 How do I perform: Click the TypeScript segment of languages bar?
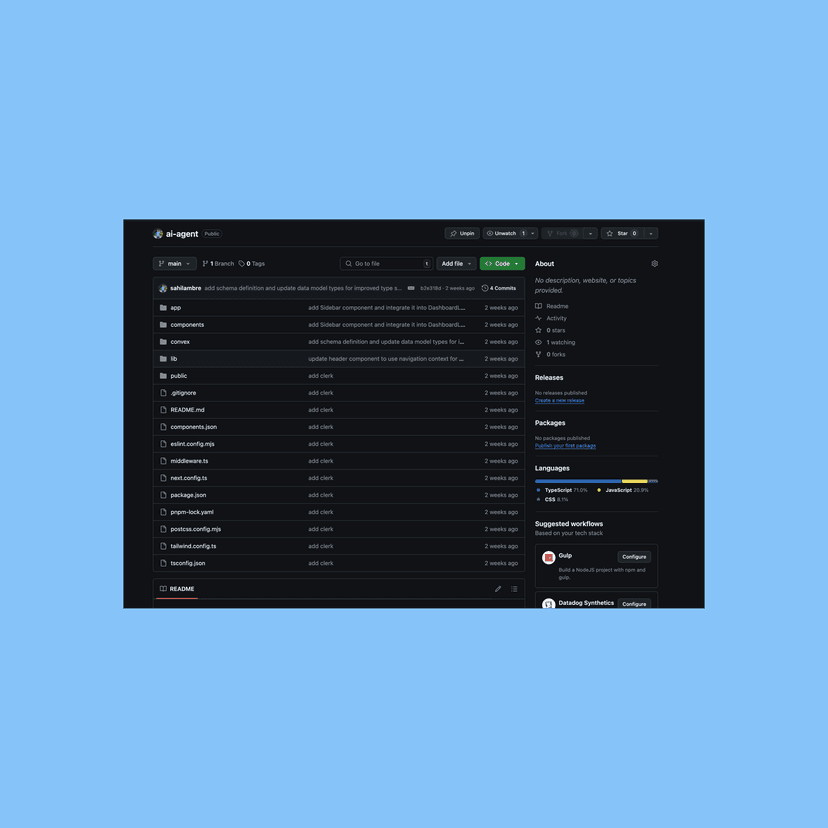coord(578,481)
